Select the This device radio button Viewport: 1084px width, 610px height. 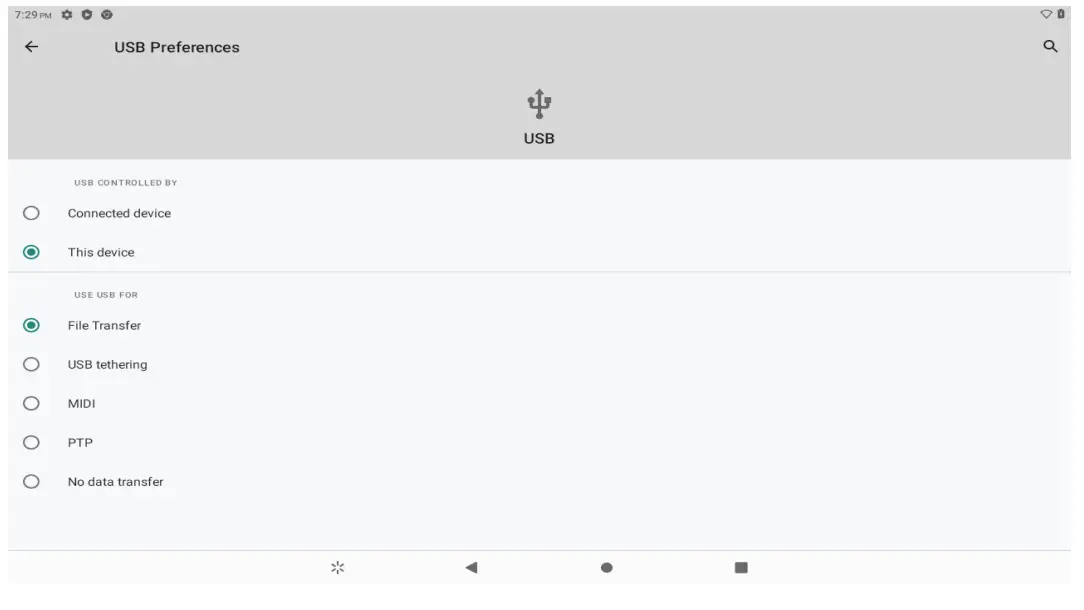point(31,252)
